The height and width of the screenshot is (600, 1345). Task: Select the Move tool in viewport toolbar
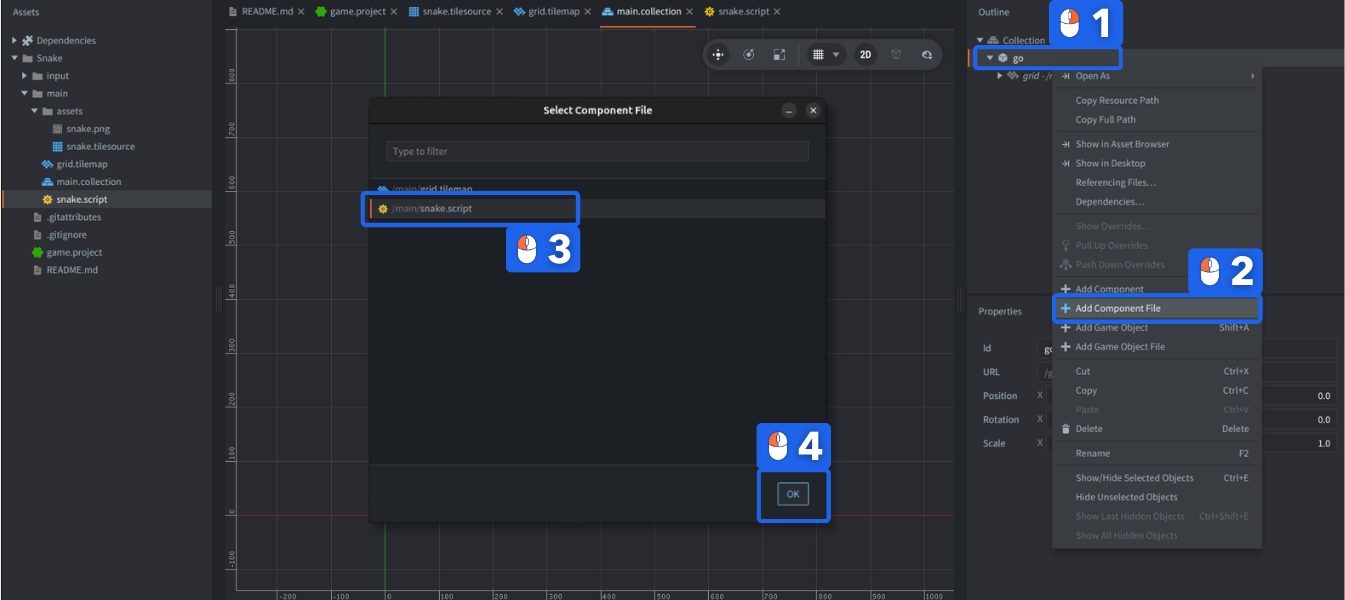tap(718, 55)
